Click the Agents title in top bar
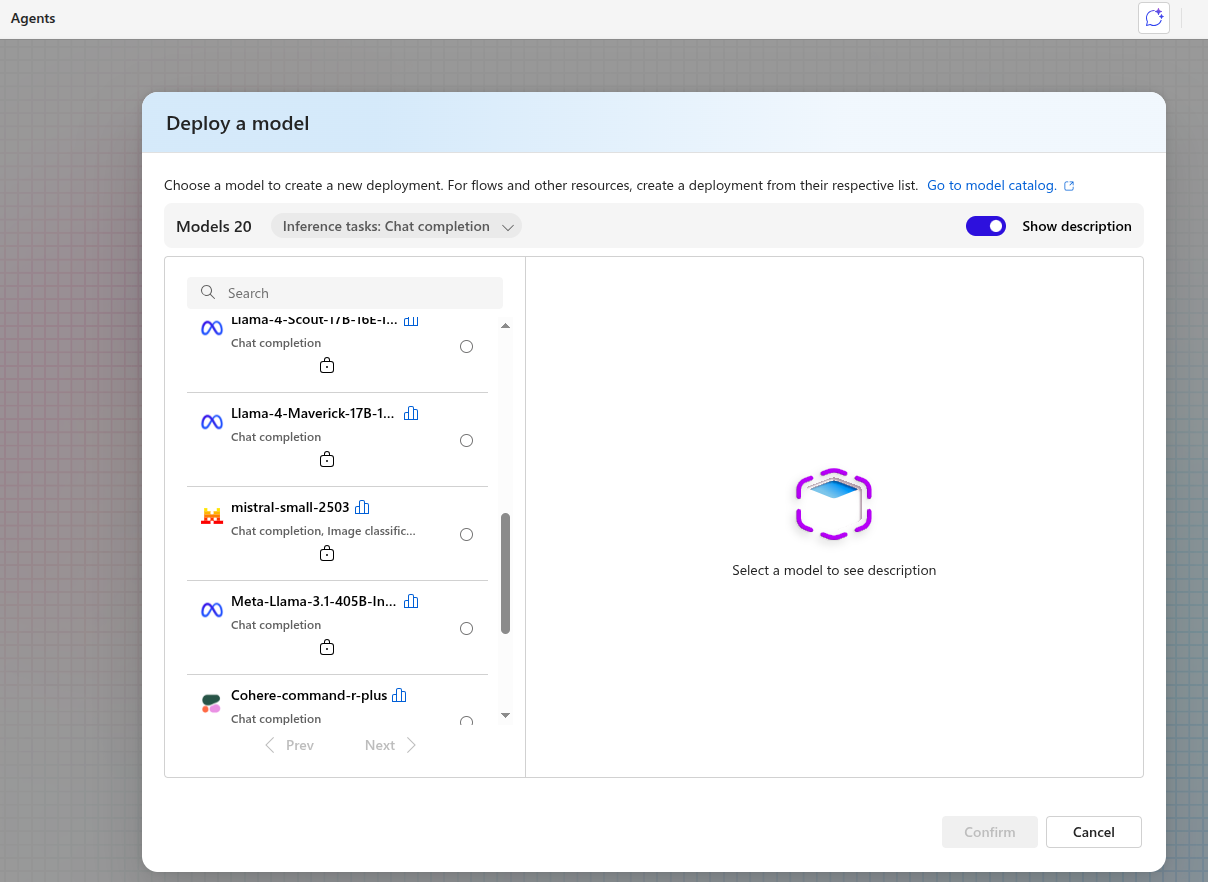 point(33,18)
